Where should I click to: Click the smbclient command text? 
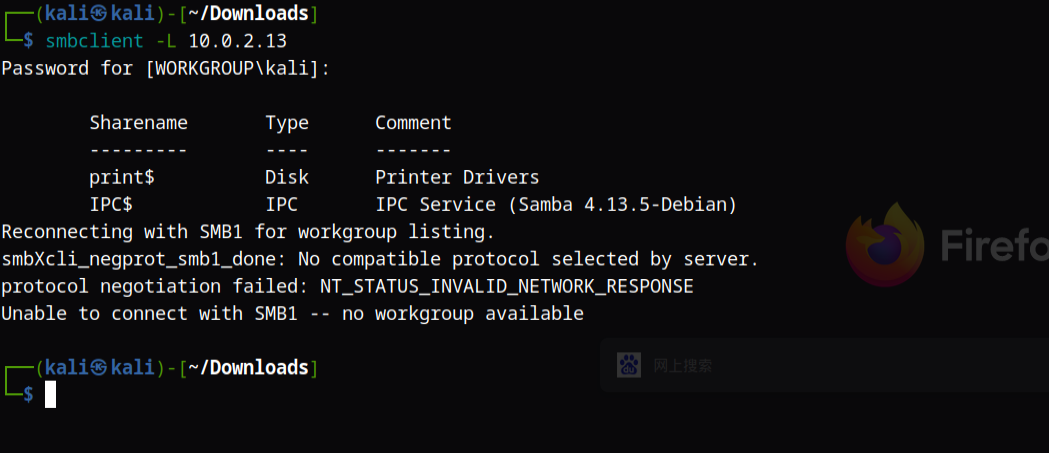(x=89, y=41)
